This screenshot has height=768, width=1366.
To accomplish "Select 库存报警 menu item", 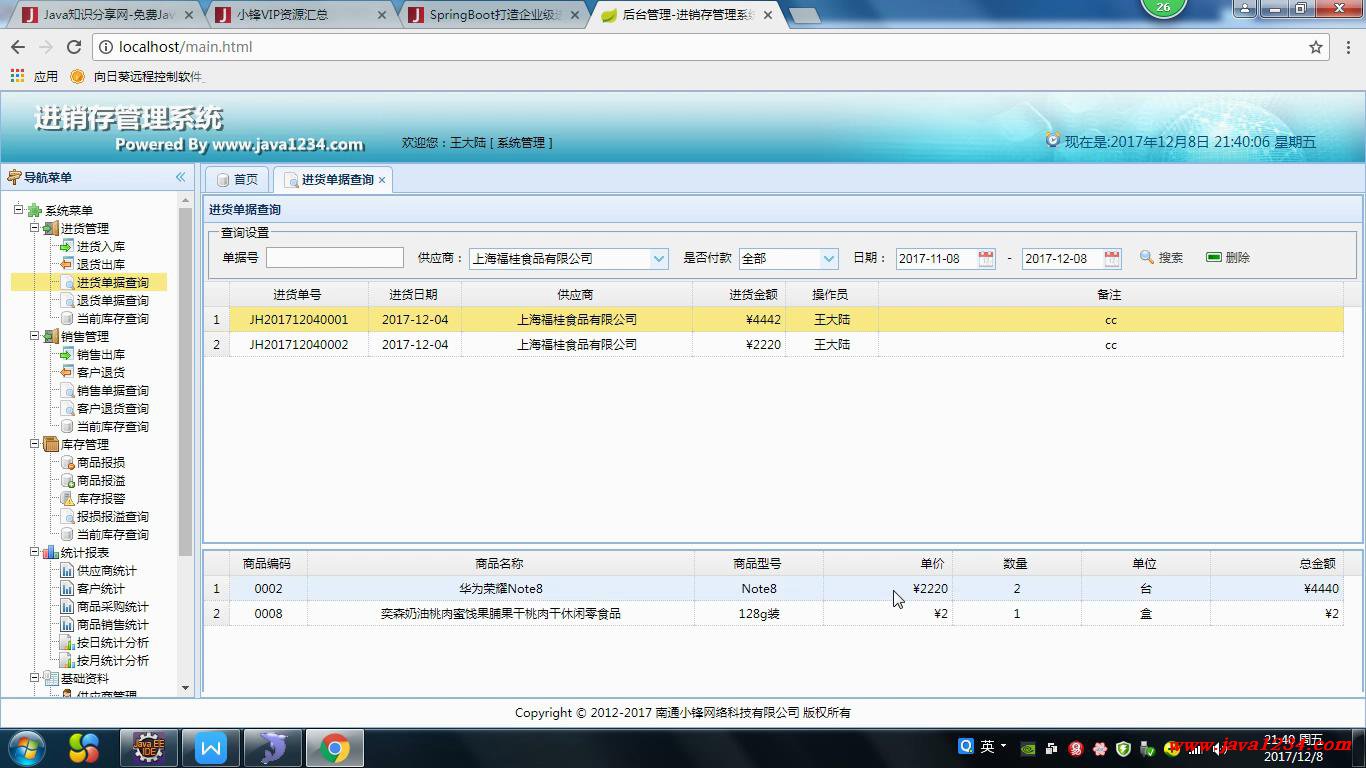I will click(100, 499).
